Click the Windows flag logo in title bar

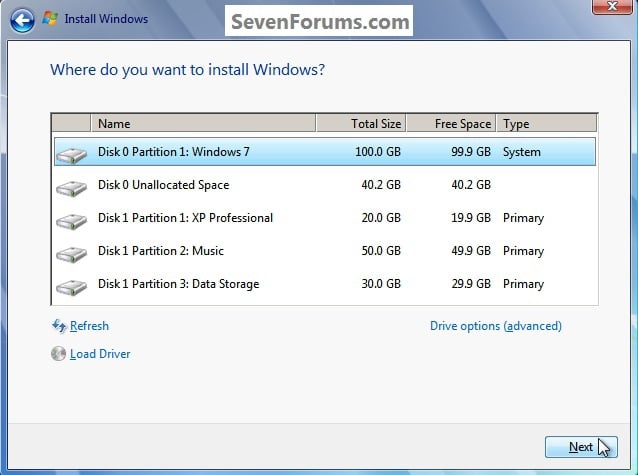click(50, 19)
